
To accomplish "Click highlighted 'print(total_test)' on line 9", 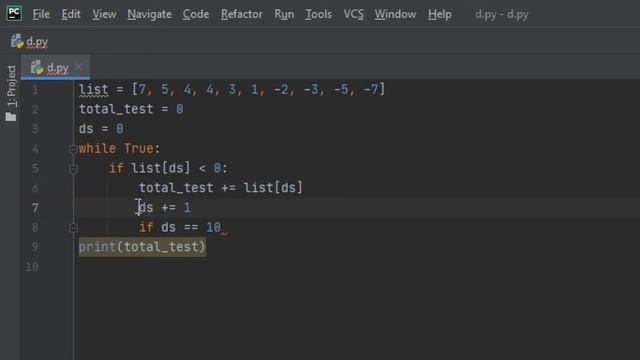I will [142, 247].
